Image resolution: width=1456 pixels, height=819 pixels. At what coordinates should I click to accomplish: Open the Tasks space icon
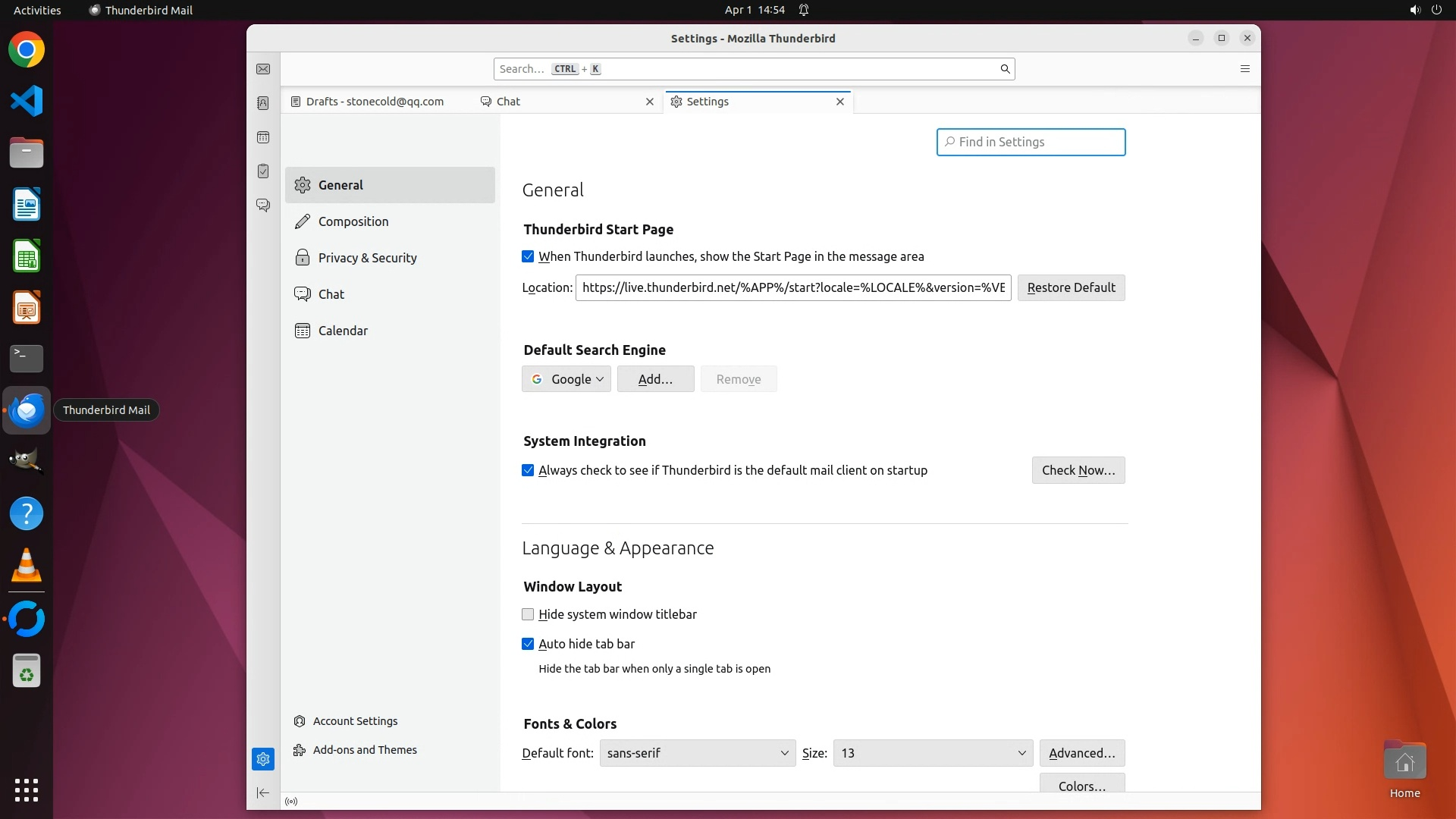pos(263,171)
